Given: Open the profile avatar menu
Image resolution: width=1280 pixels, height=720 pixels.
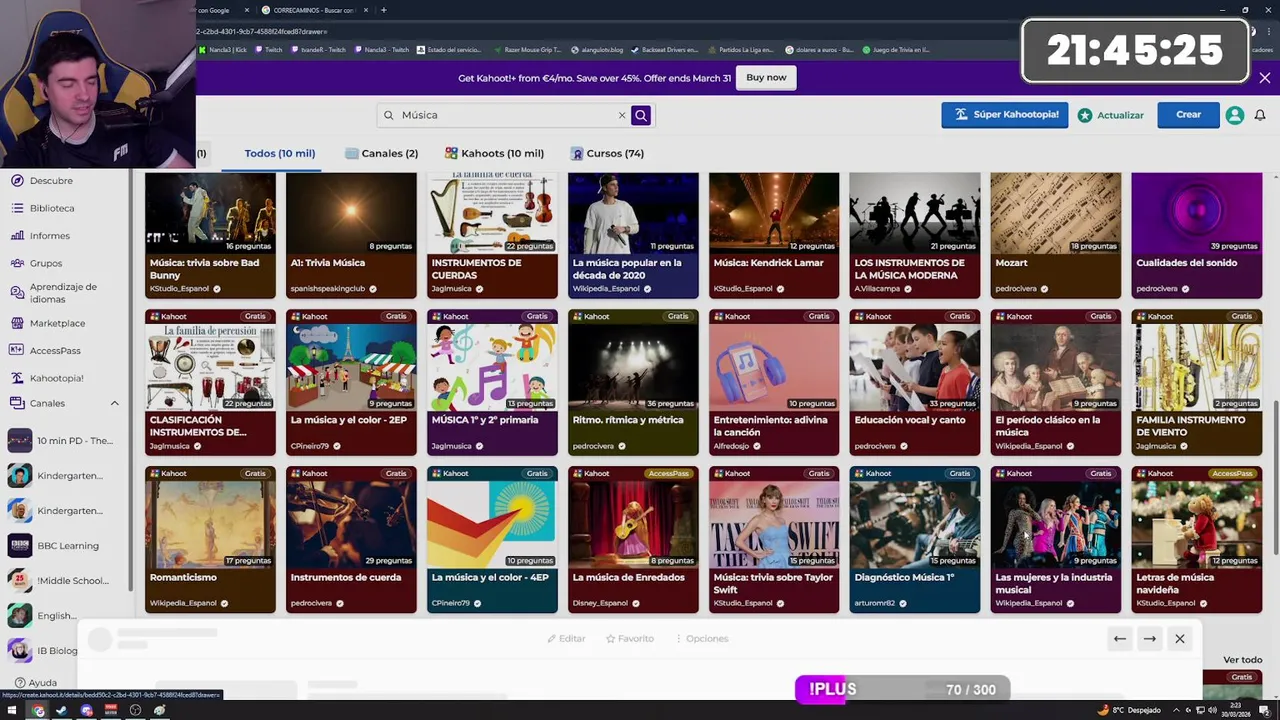Looking at the screenshot, I should pos(1235,115).
